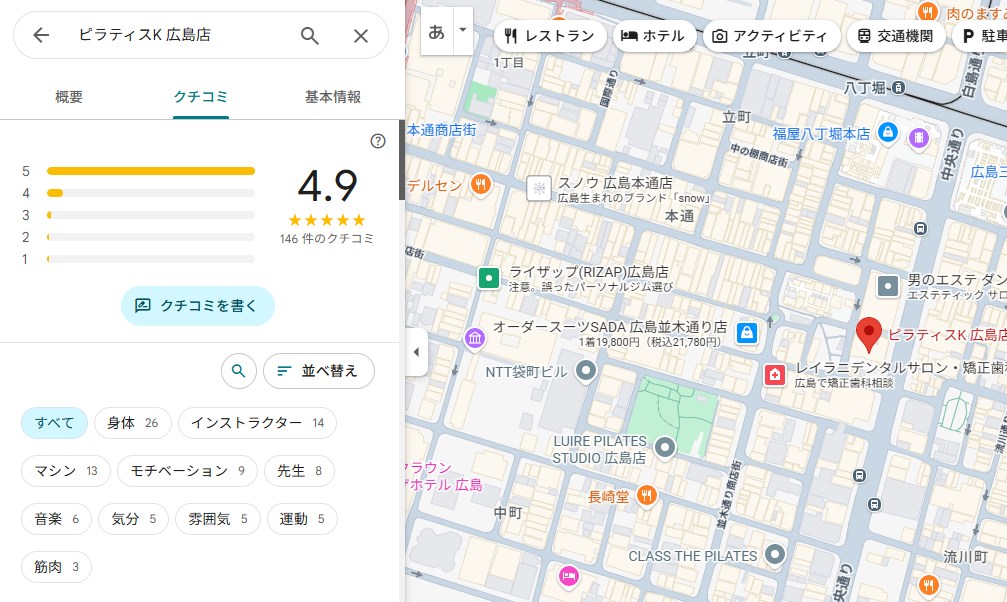Click the 福屋八丁堀本店 shopping marker
Image resolution: width=1007 pixels, height=602 pixels.
886,132
